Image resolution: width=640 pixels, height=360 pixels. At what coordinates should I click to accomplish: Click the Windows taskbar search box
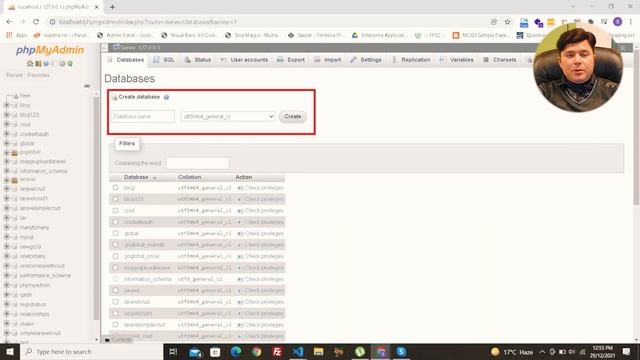click(91, 352)
